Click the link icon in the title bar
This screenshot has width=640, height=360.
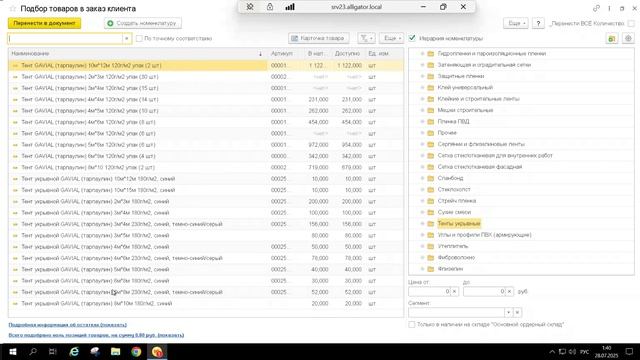596,8
